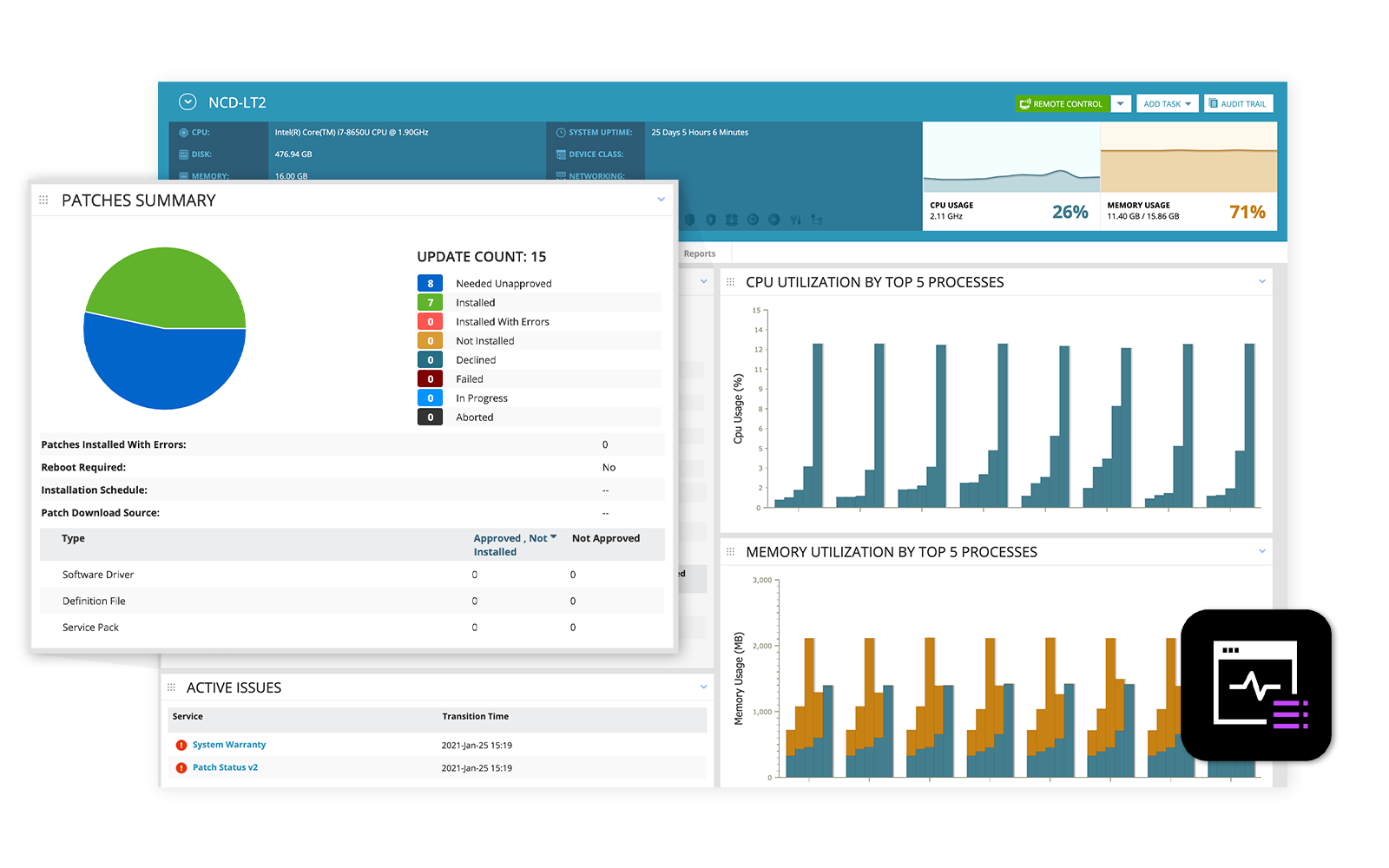The height and width of the screenshot is (868, 1389).
Task: Click the circled chevron beside NCD-LT2
Action: click(188, 102)
